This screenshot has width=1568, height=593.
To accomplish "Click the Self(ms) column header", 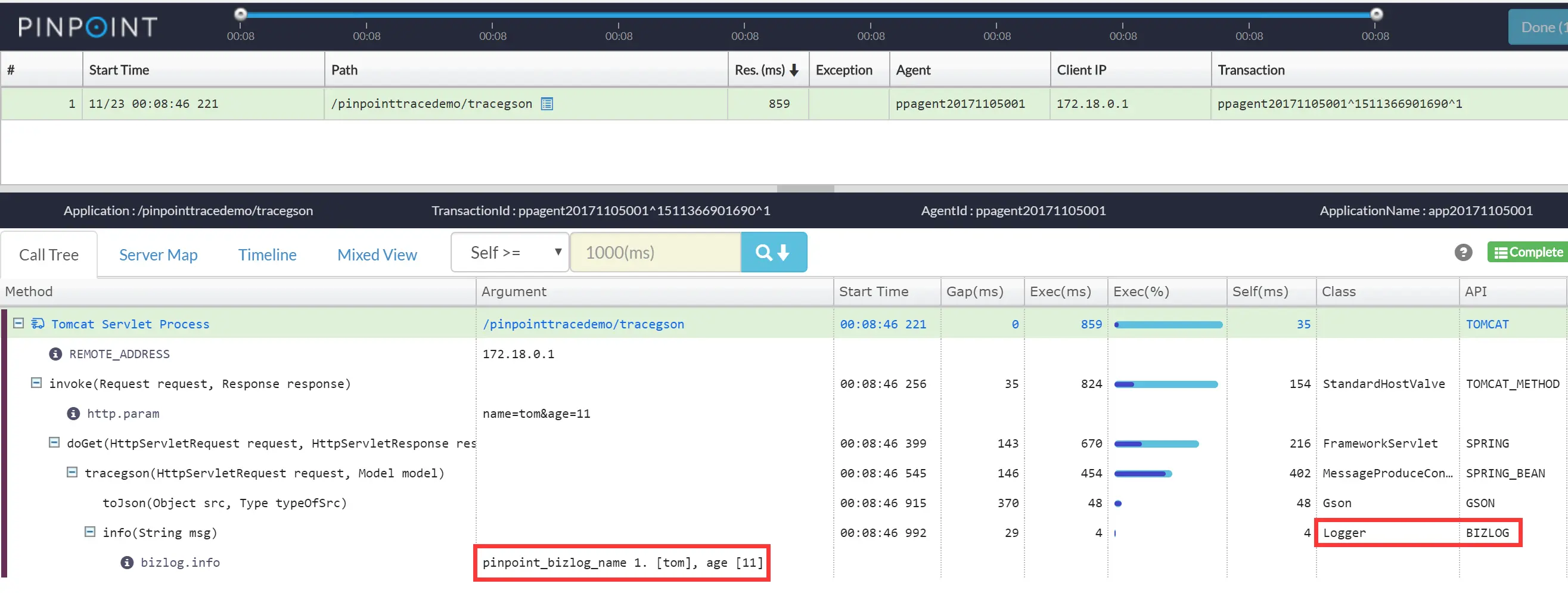I will point(1272,291).
